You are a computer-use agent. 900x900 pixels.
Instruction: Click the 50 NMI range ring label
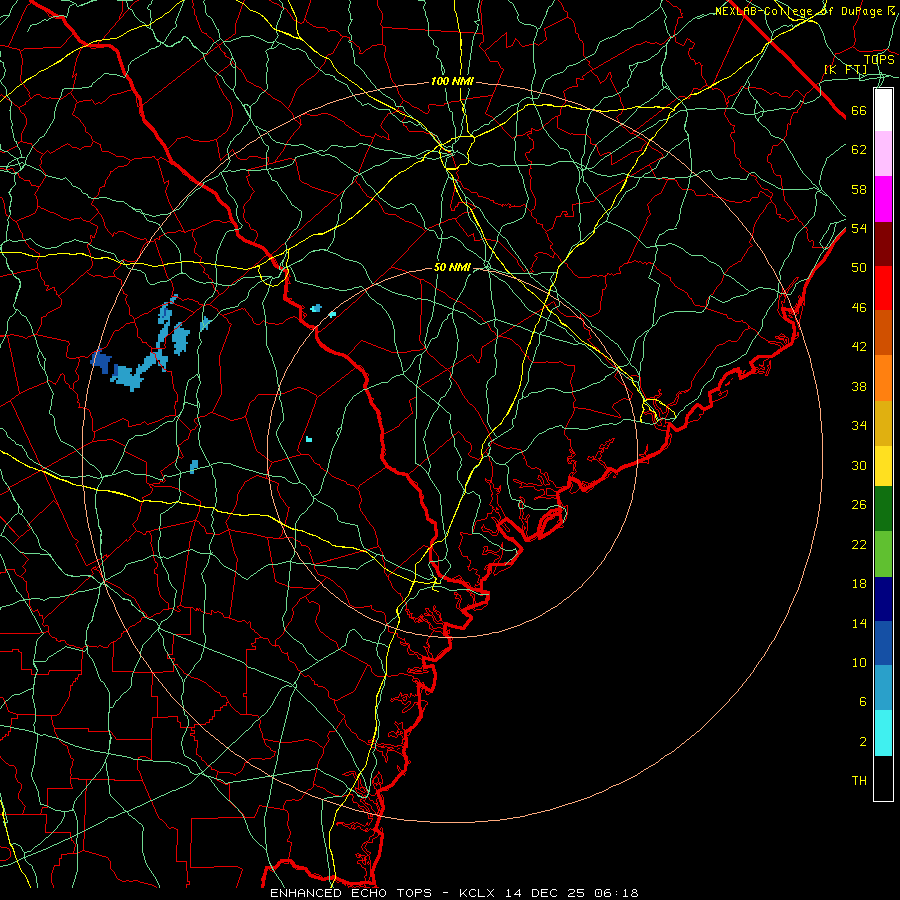point(452,267)
